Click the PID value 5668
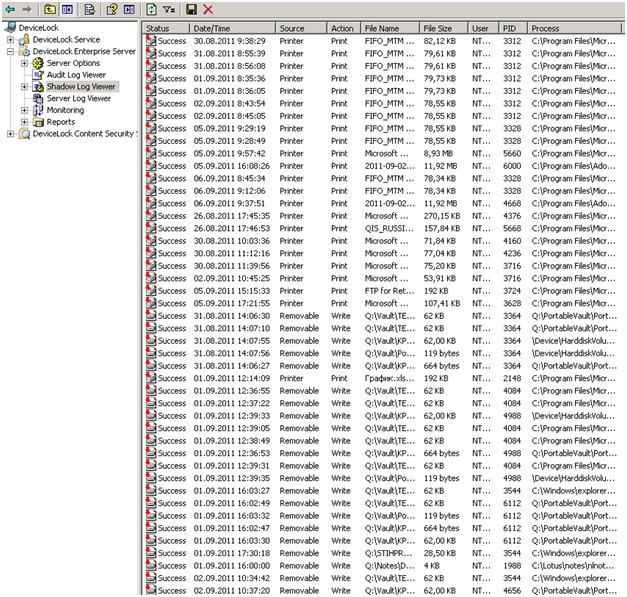 (512, 228)
